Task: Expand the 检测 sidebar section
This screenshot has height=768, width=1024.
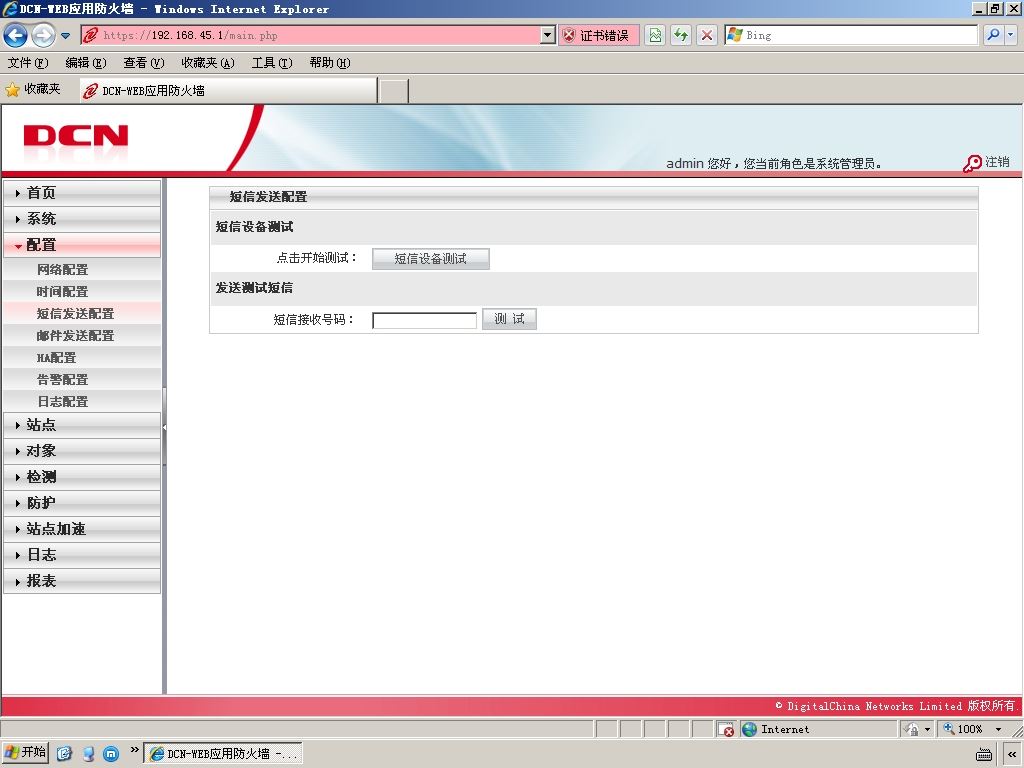Action: tap(82, 477)
